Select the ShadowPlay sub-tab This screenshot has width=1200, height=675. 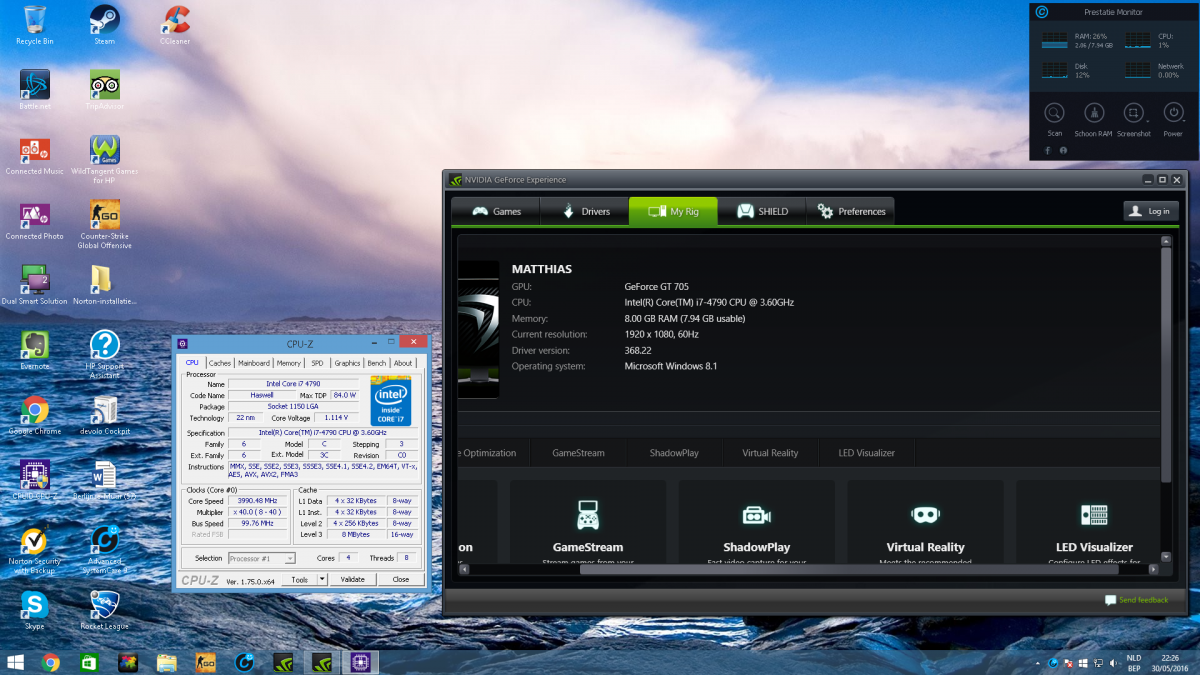click(674, 453)
